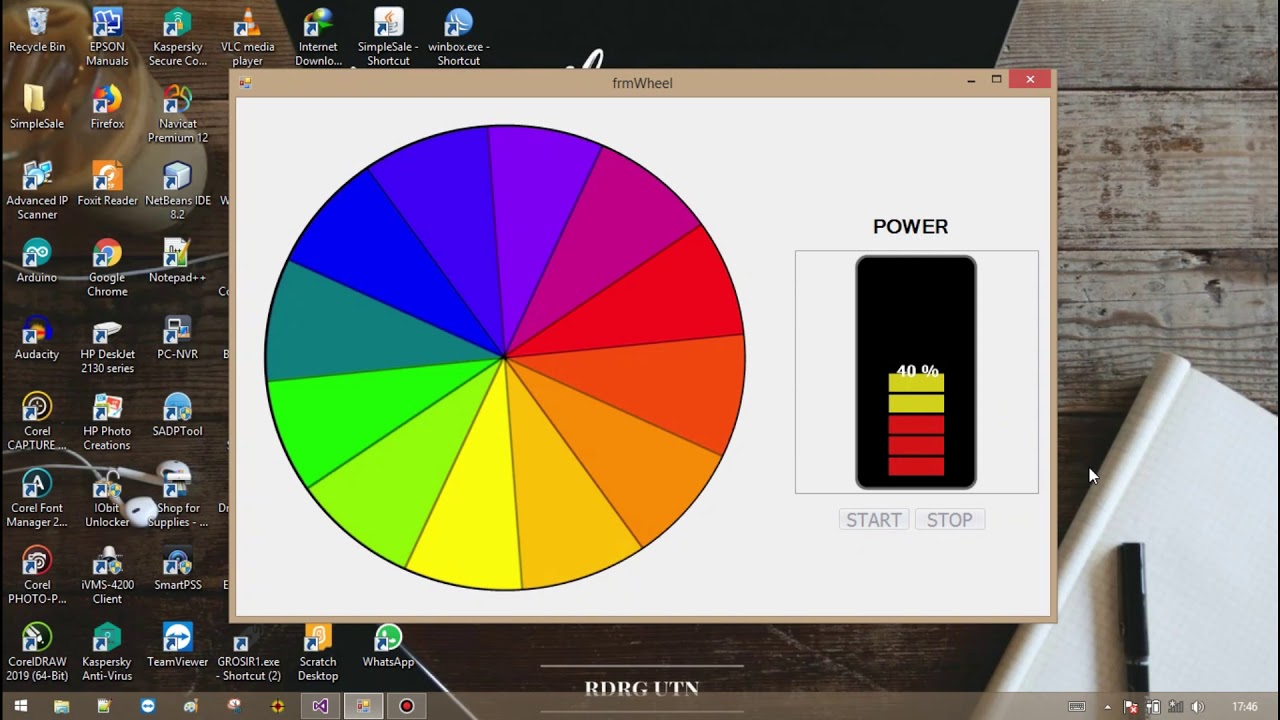Image resolution: width=1280 pixels, height=720 pixels.
Task: Select the CorelDRAW 2019 (64-Bit) icon
Action: [37, 653]
